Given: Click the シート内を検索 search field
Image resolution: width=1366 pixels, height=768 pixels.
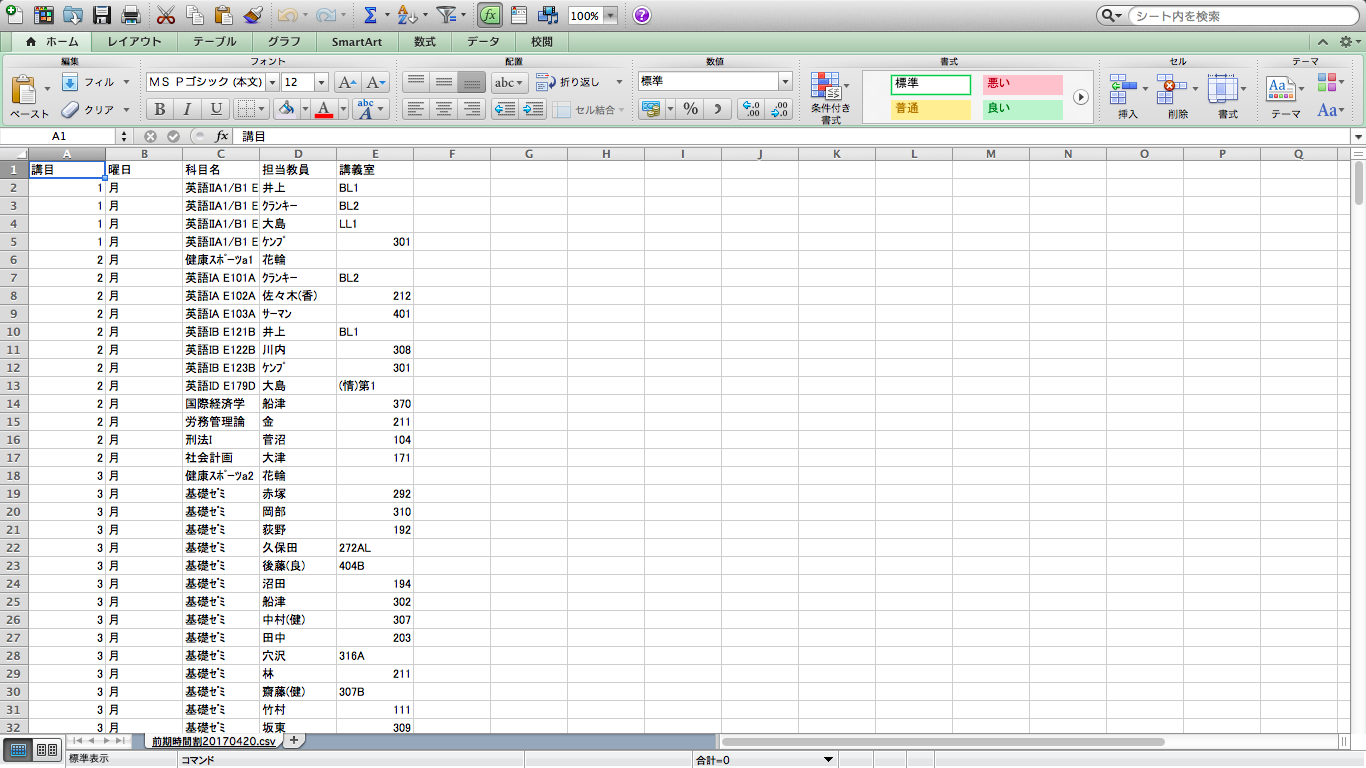Looking at the screenshot, I should click(1240, 16).
